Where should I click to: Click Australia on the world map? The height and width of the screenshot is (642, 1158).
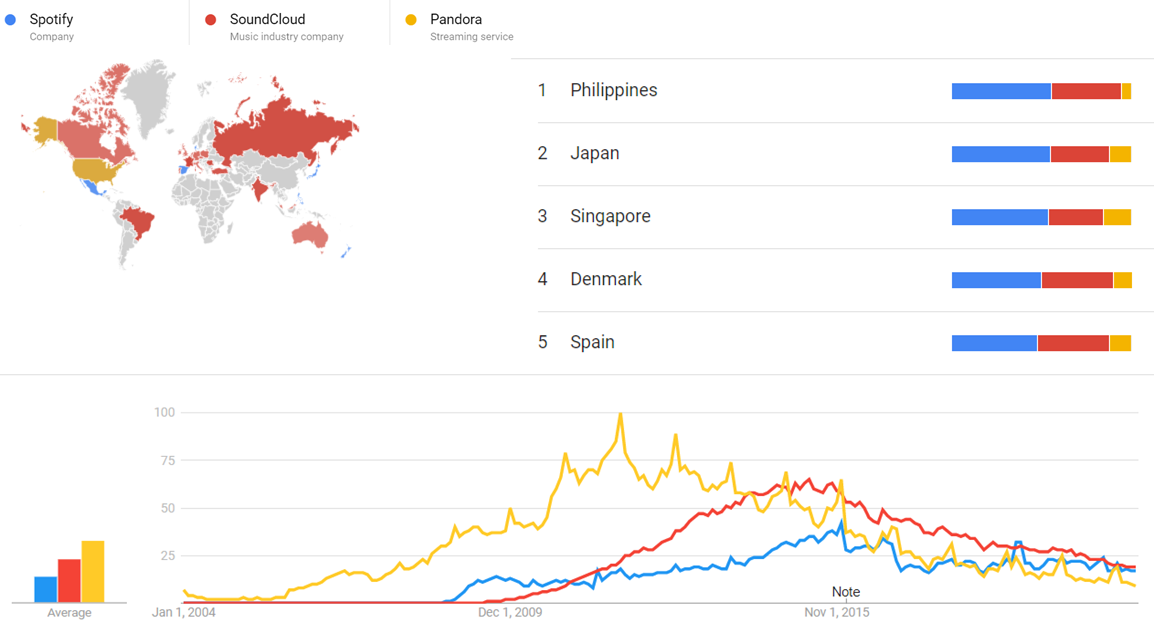click(310, 234)
